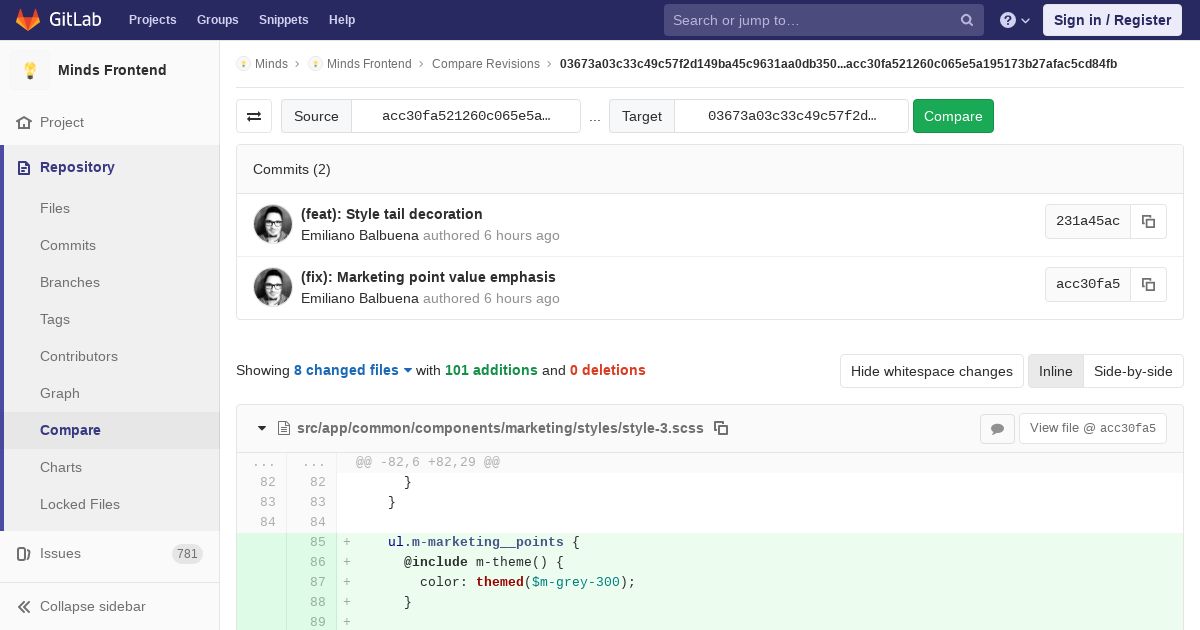Click Minds Frontend breadcrumb link

point(369,64)
